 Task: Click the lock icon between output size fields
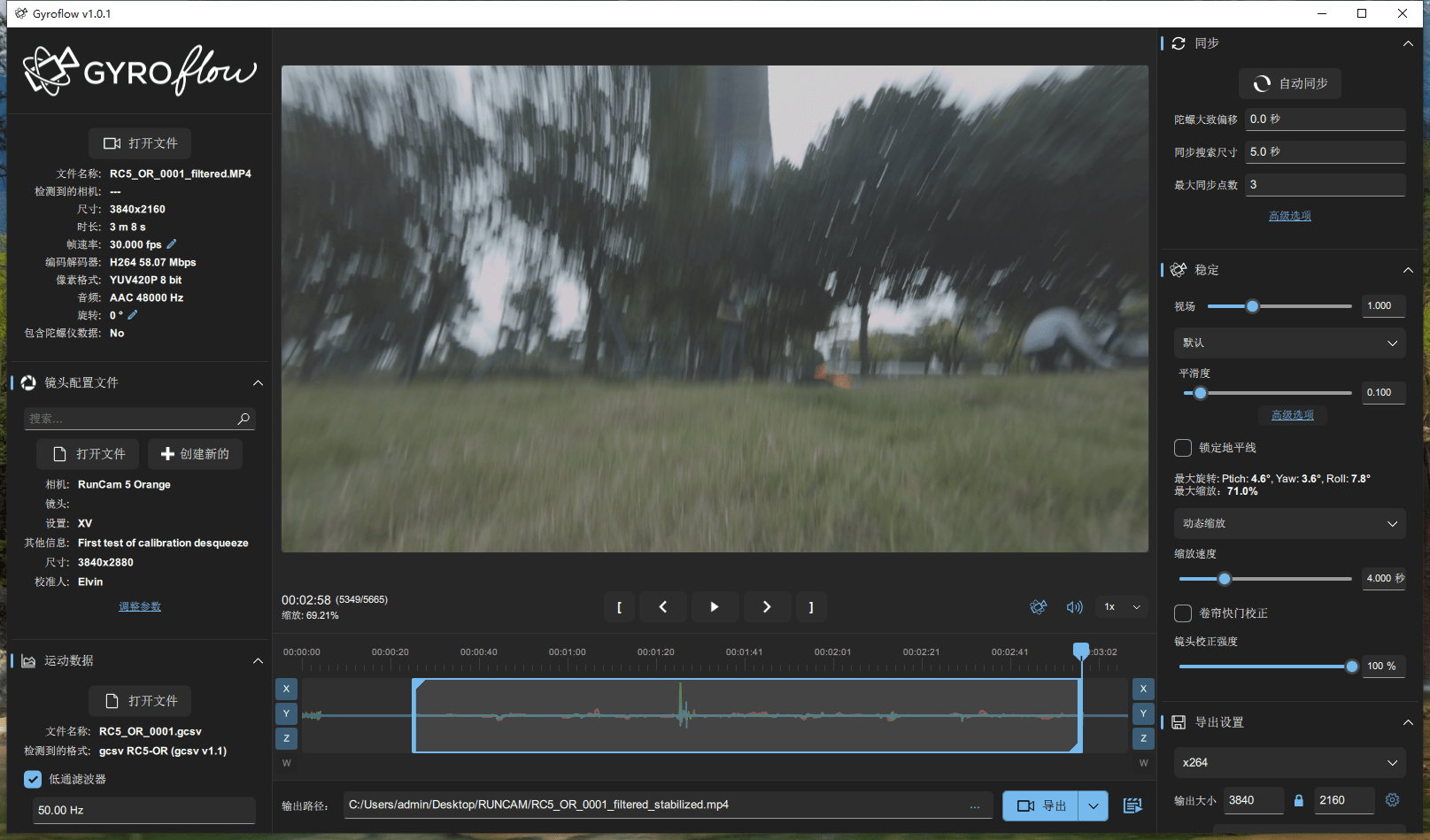(1299, 800)
